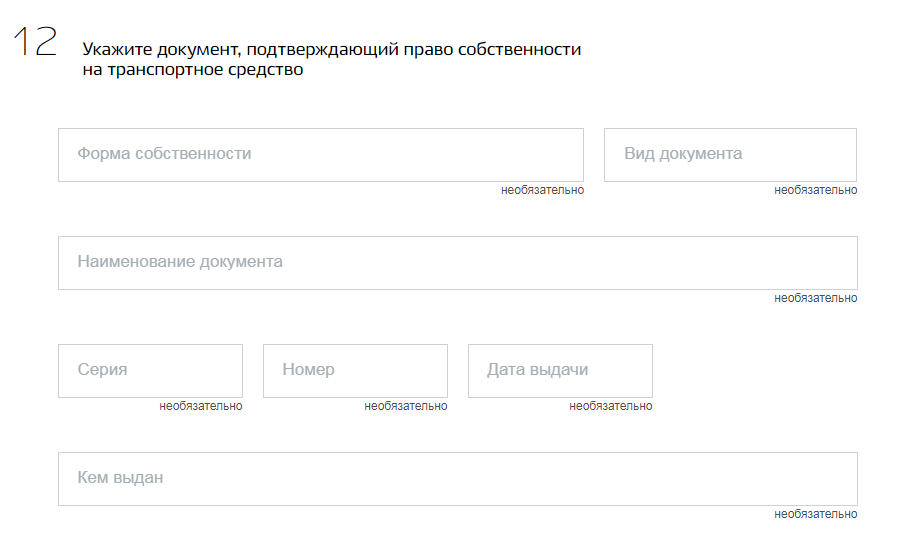Click 'необязательно' label under 'Форма собственности'
This screenshot has width=912, height=555.
point(542,190)
